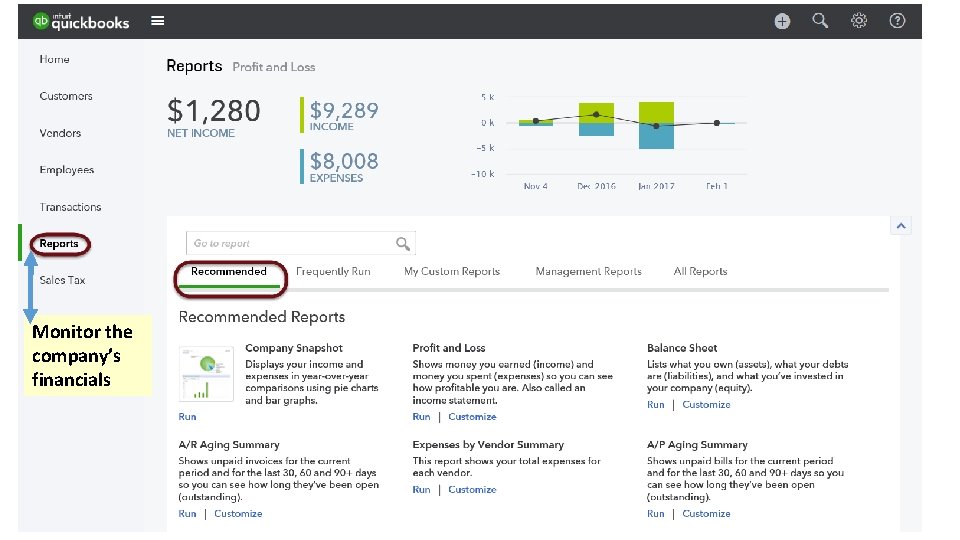Run the Profit and Loss report
This screenshot has width=960, height=540.
(x=421, y=417)
